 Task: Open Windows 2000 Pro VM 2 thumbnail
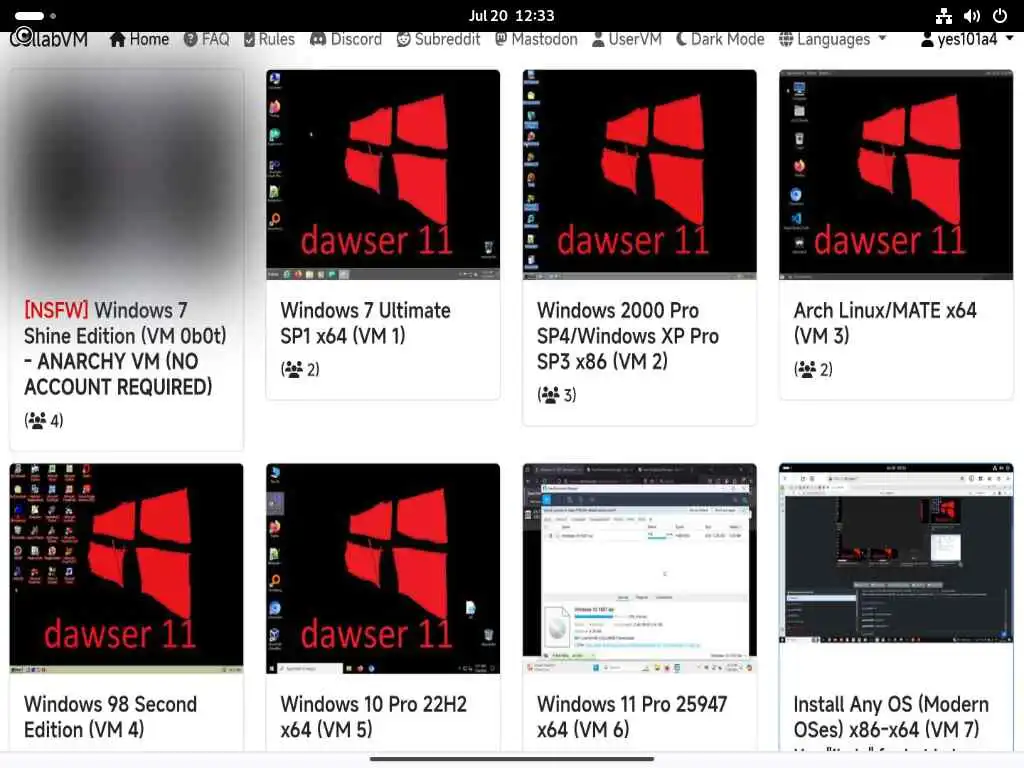click(640, 175)
